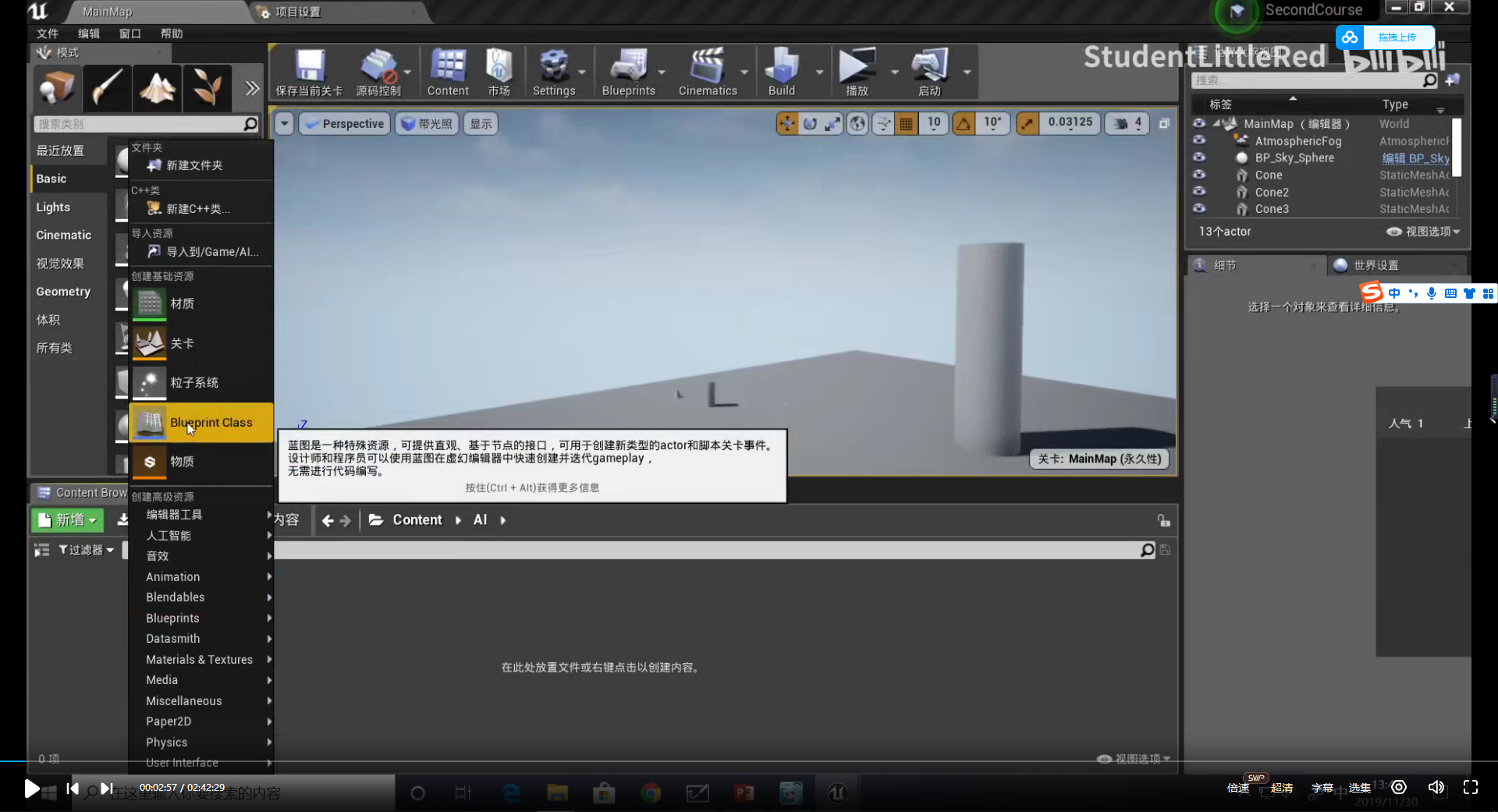Click the Launch toolbar icon
Viewport: 1498px width, 812px height.
click(930, 73)
